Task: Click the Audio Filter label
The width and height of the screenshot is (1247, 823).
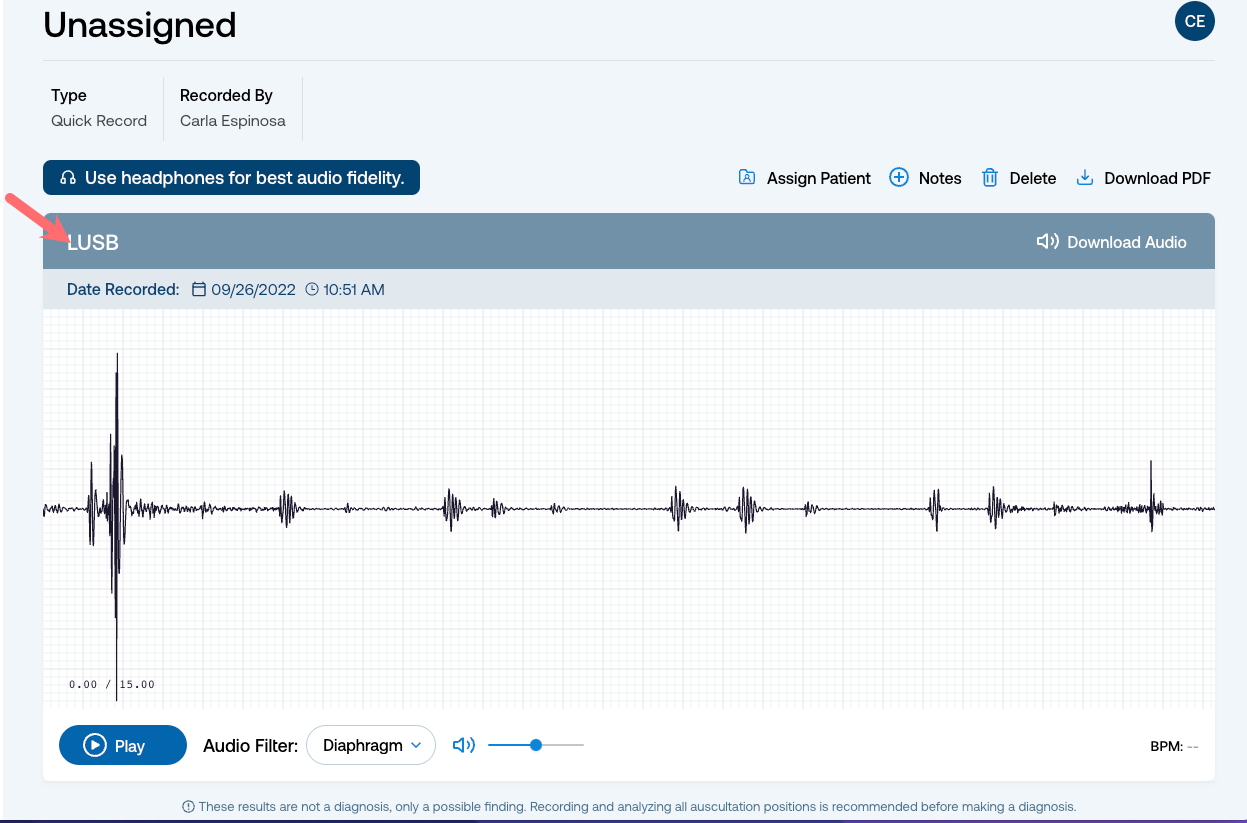Action: pyautogui.click(x=250, y=745)
